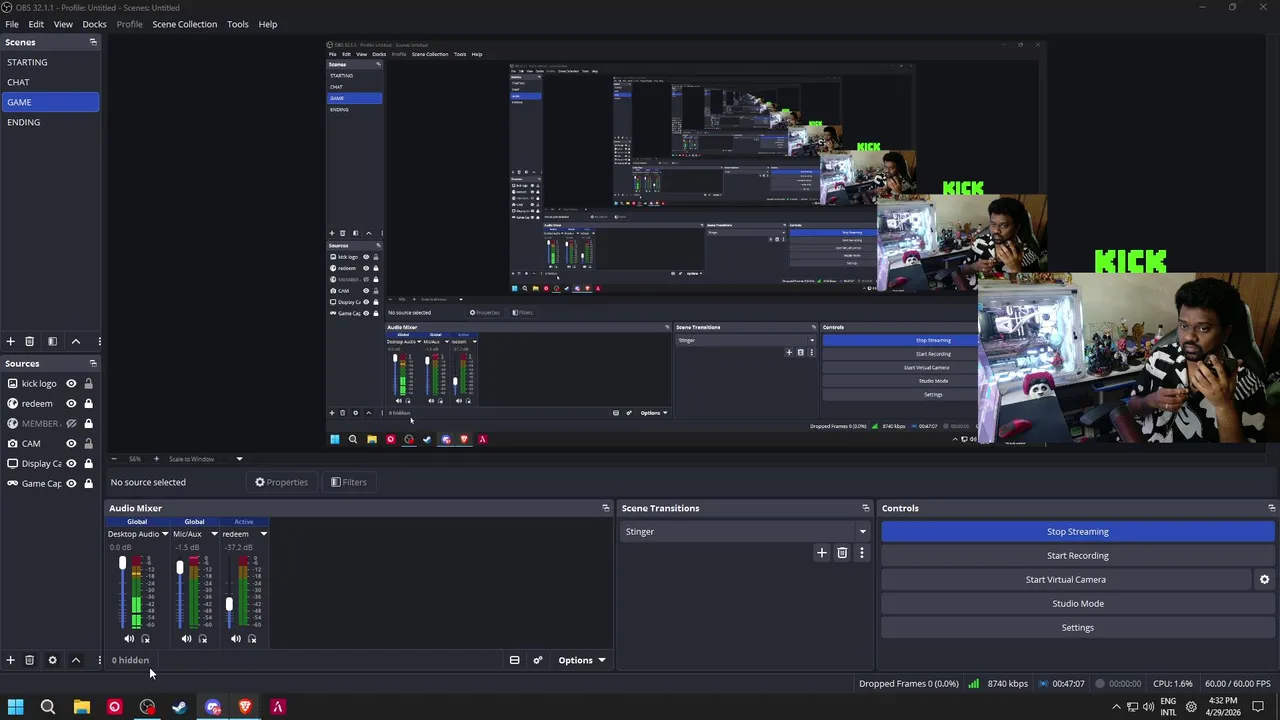
Task: Add a new source with the plus icon
Action: [x=10, y=660]
